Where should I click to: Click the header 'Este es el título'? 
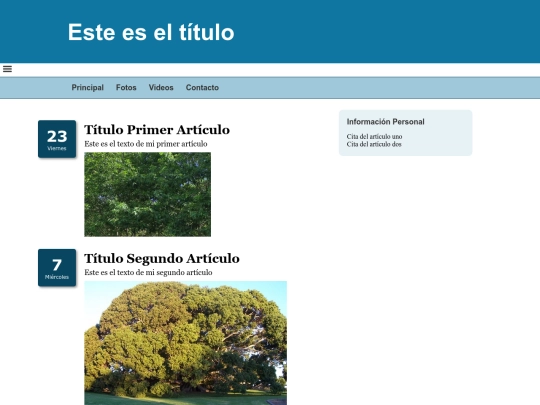click(x=151, y=32)
